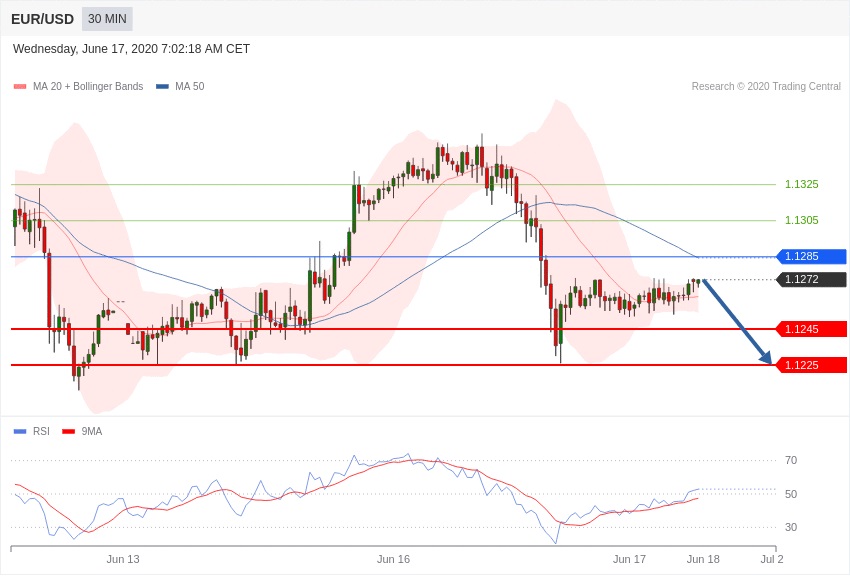
Task: Click the RSI 50 level label
Action: click(x=791, y=494)
